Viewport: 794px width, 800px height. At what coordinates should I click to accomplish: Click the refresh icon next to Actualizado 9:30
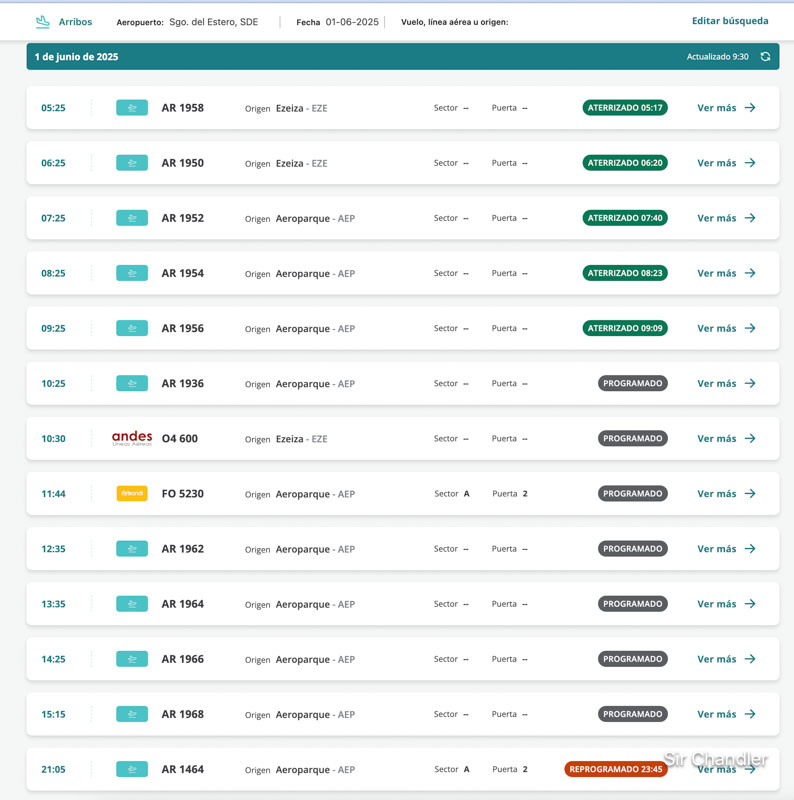click(765, 57)
